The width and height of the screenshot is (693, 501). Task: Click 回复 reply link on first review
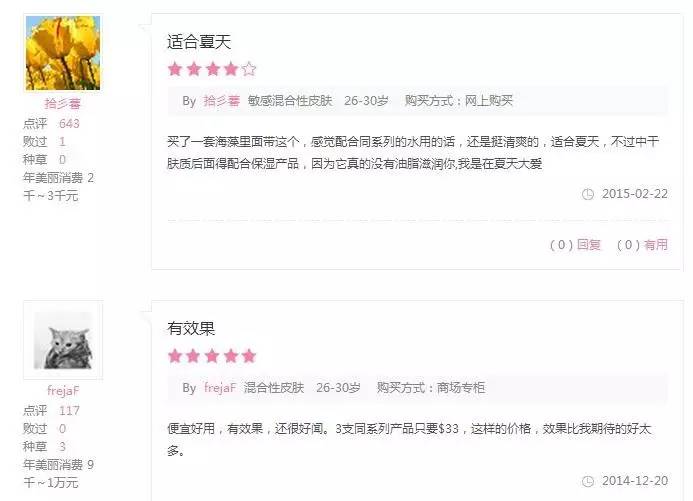pos(589,244)
